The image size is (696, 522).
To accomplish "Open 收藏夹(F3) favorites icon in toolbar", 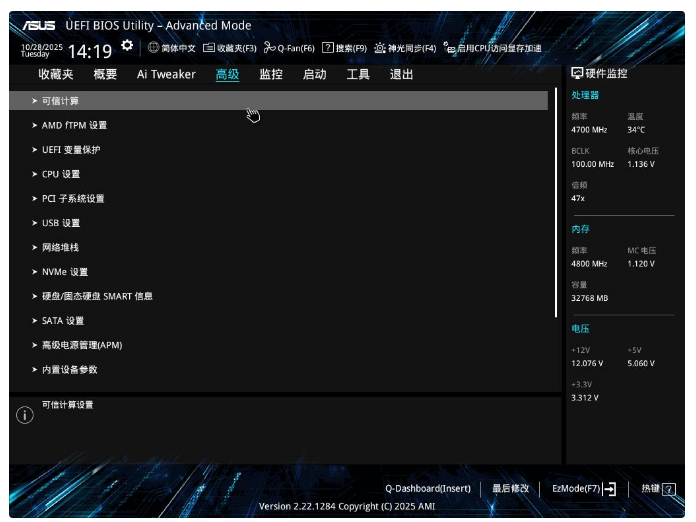I will 209,47.
